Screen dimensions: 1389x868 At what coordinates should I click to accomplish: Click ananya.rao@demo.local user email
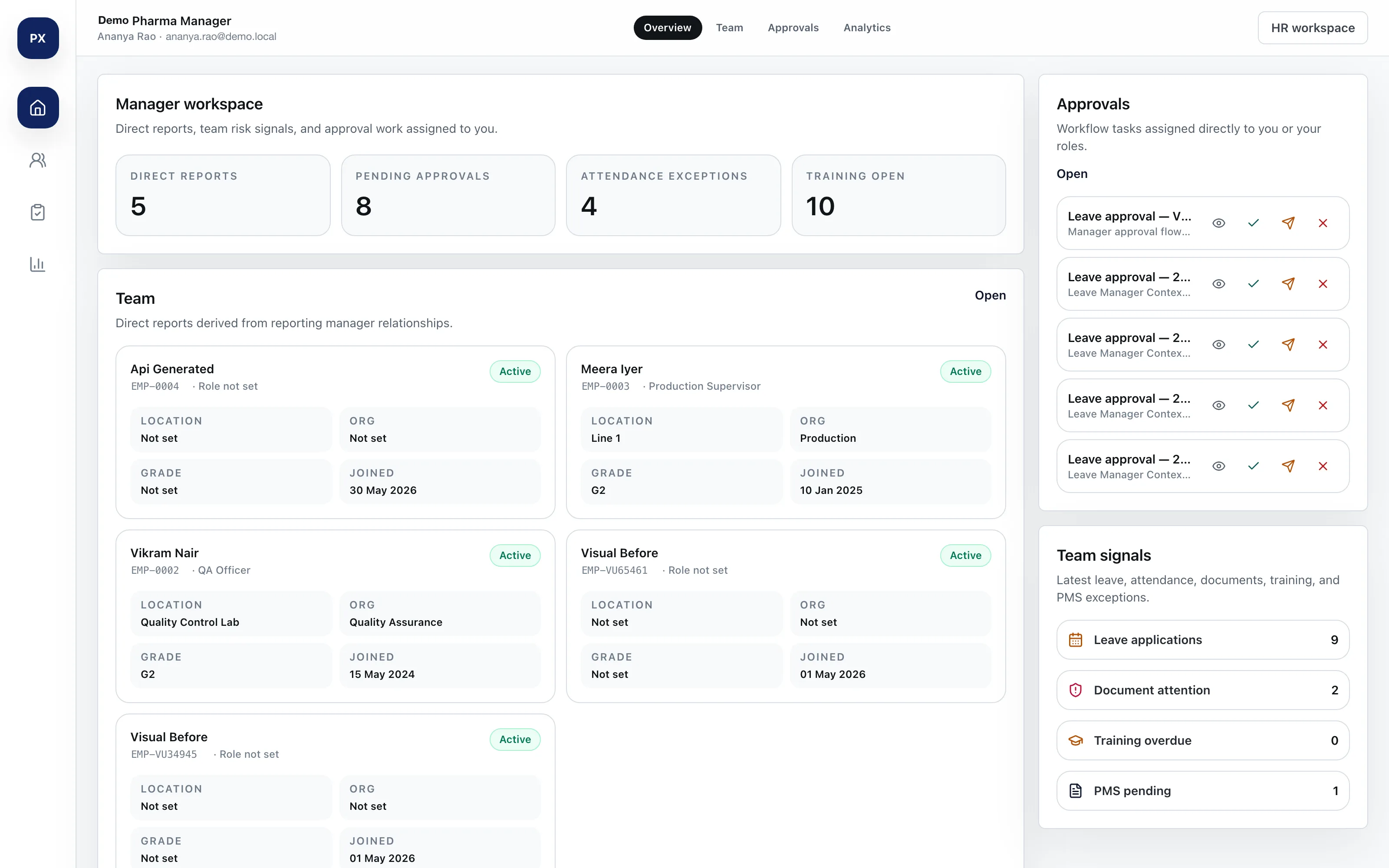click(x=221, y=36)
